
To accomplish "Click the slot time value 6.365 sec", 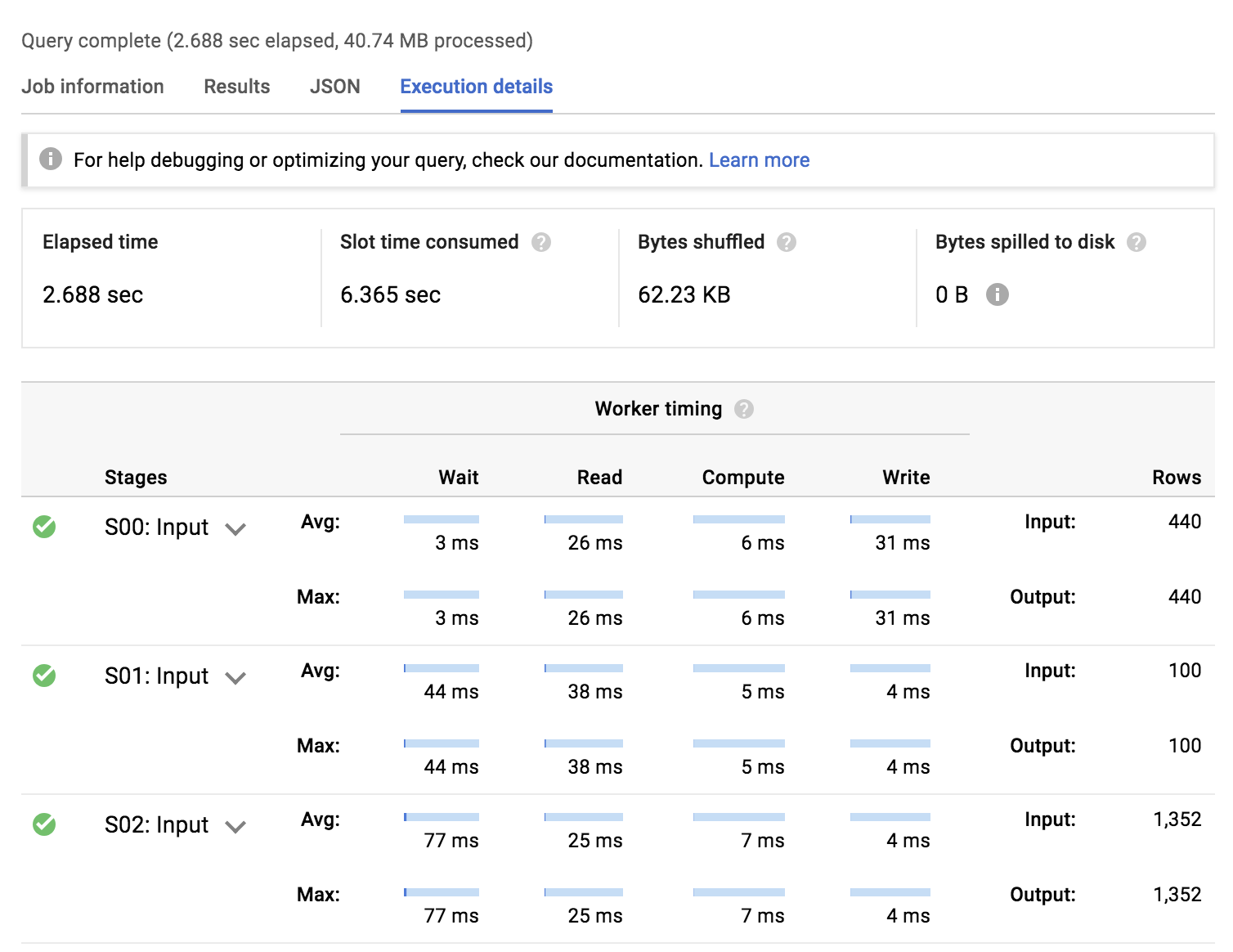I will [391, 294].
